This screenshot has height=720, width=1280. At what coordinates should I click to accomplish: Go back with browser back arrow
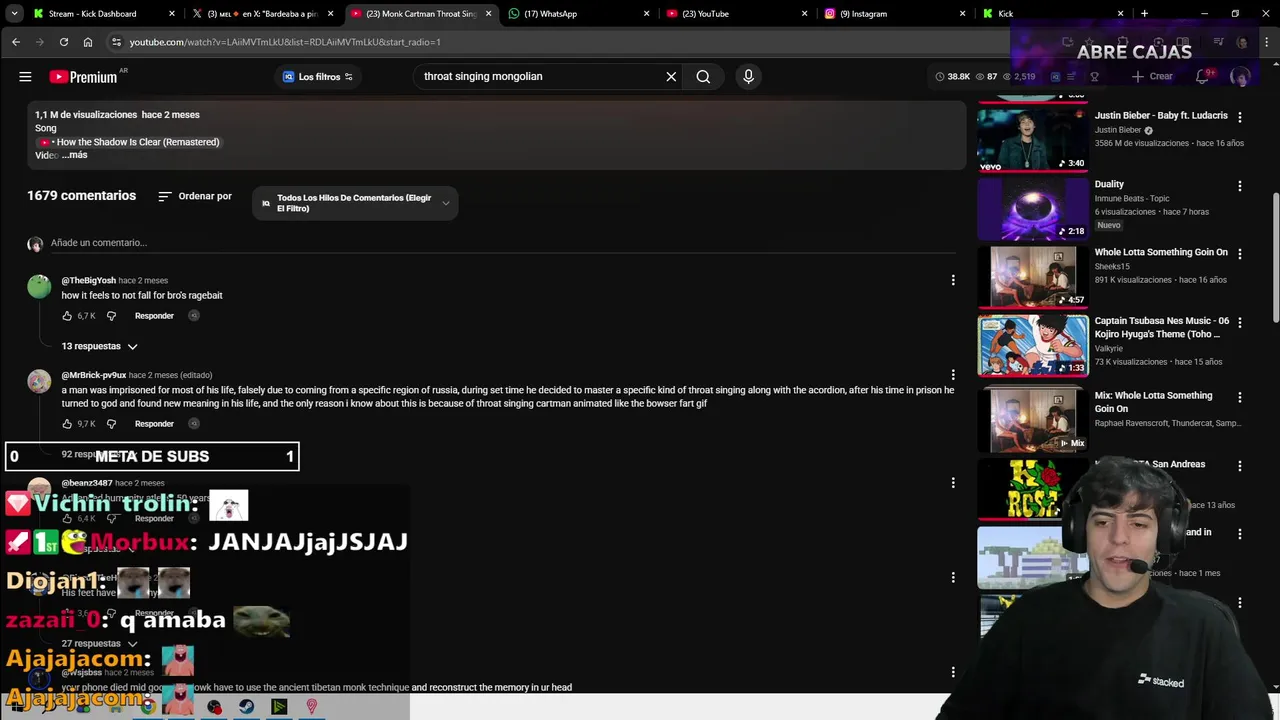pyautogui.click(x=16, y=42)
